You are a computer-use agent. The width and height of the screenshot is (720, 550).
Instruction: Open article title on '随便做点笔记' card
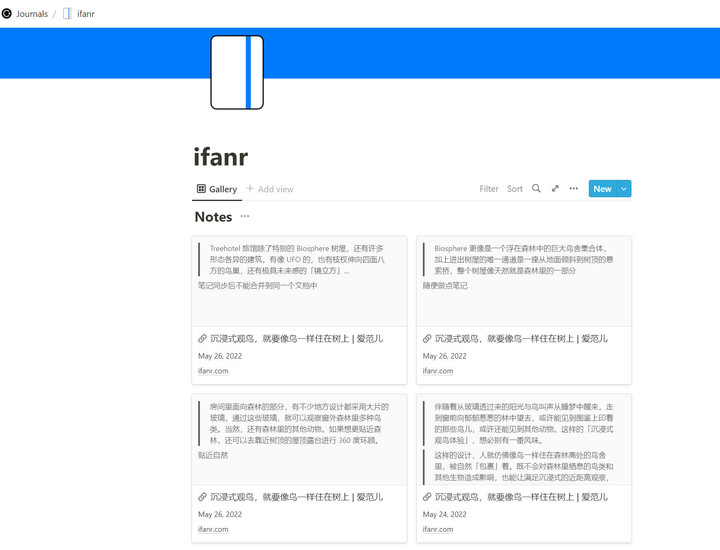[521, 339]
